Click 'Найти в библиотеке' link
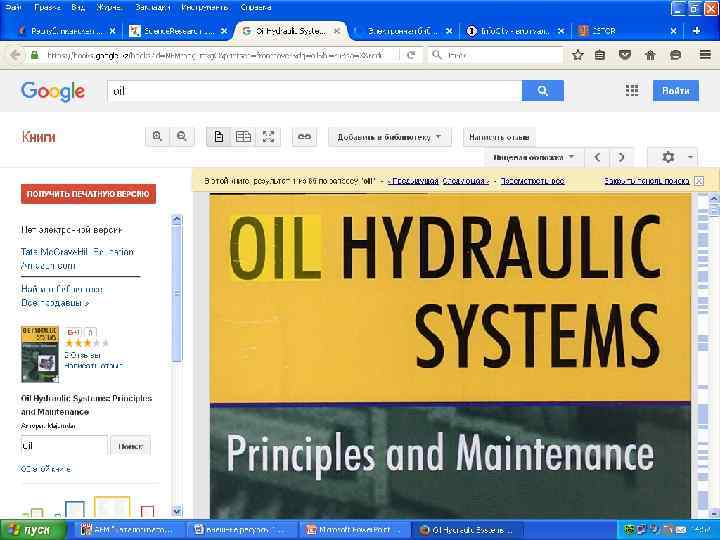This screenshot has height=540, width=720. [x=62, y=289]
